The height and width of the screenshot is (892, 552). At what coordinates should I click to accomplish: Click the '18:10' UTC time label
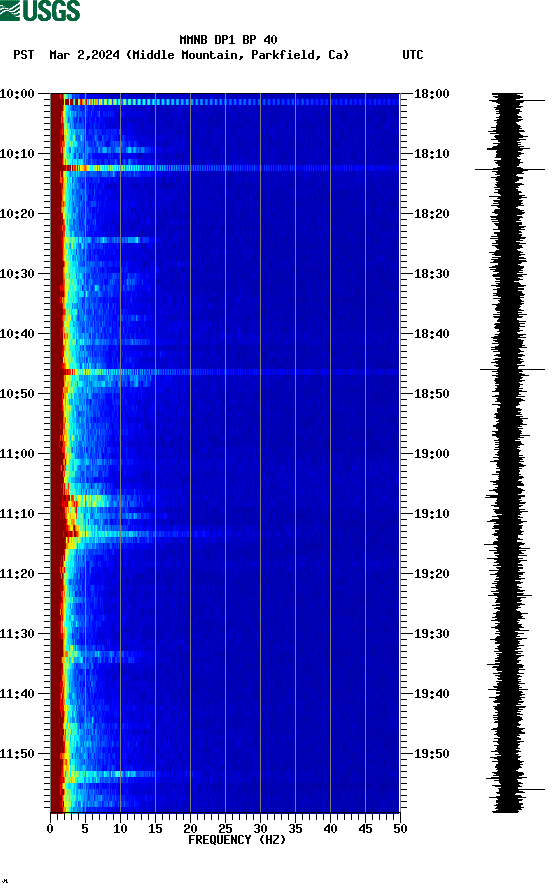pos(431,154)
